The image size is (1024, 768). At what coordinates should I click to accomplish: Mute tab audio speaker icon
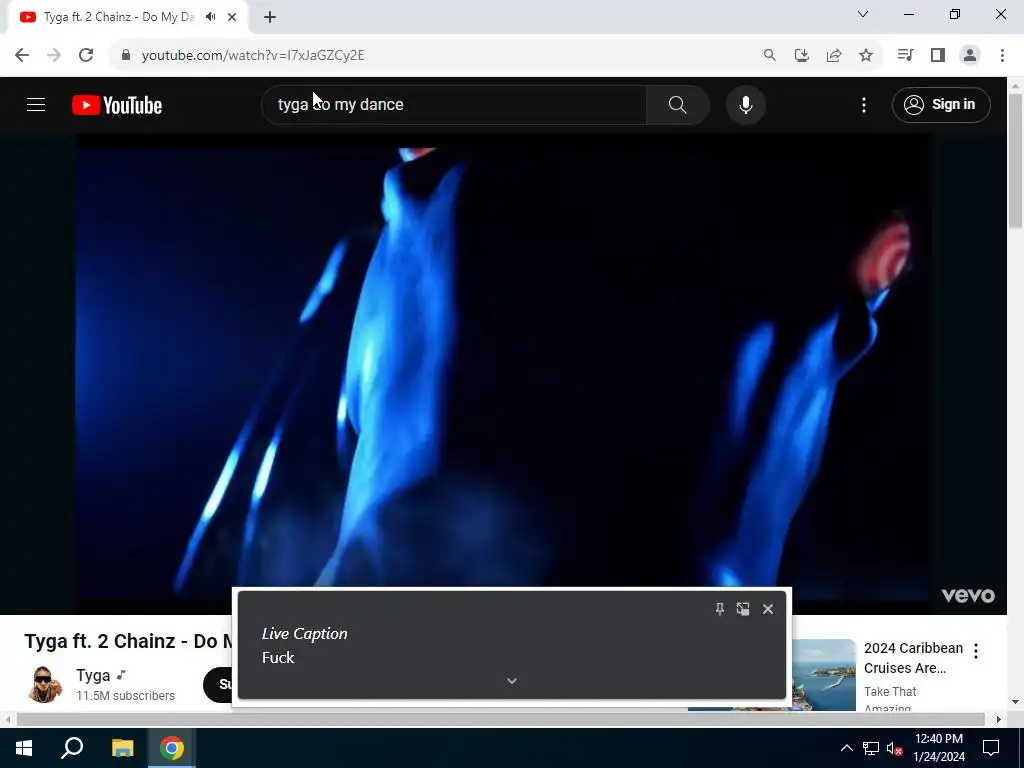click(x=210, y=17)
